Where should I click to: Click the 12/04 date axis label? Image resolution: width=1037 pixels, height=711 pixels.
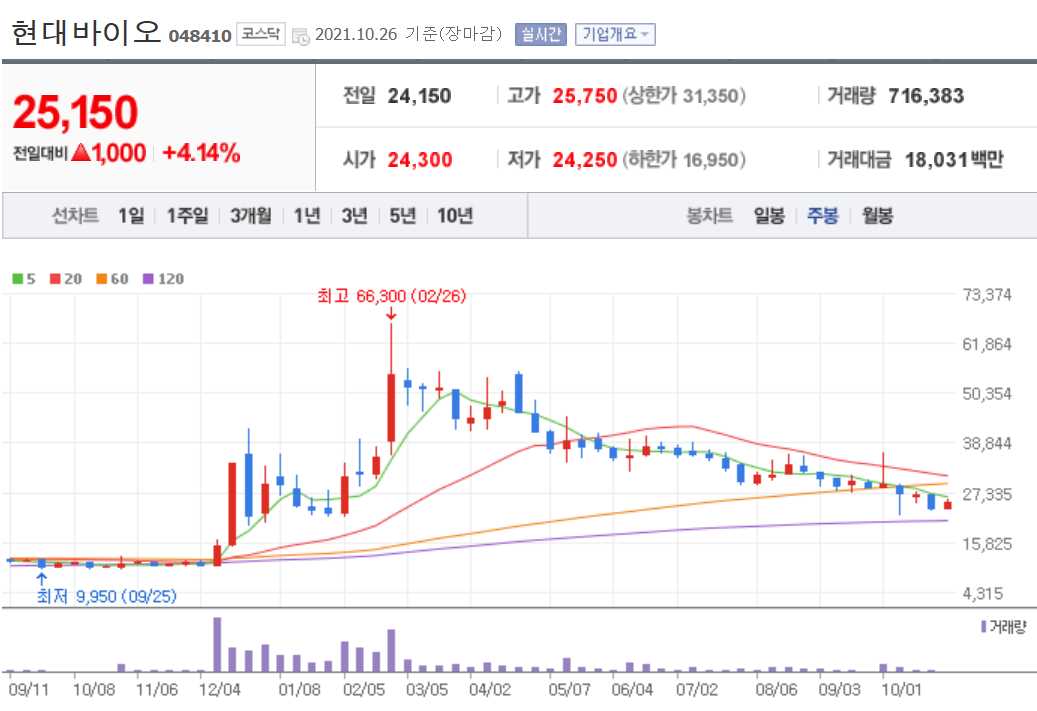point(220,690)
